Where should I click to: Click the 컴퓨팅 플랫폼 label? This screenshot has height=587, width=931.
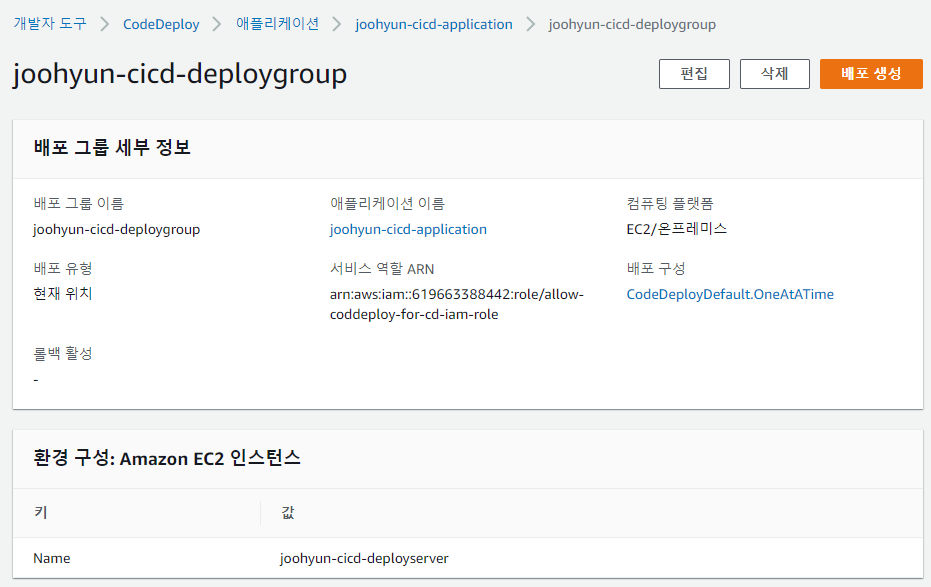[670, 204]
